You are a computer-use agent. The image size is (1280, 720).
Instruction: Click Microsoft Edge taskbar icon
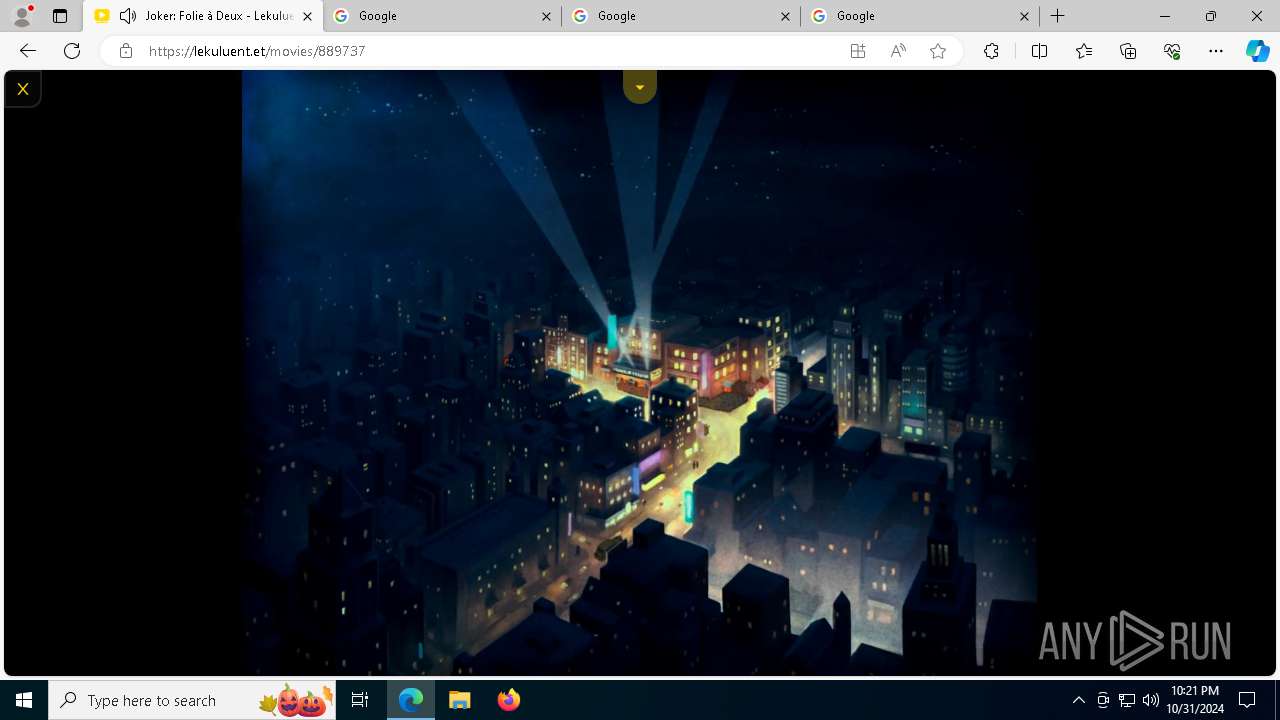click(411, 700)
